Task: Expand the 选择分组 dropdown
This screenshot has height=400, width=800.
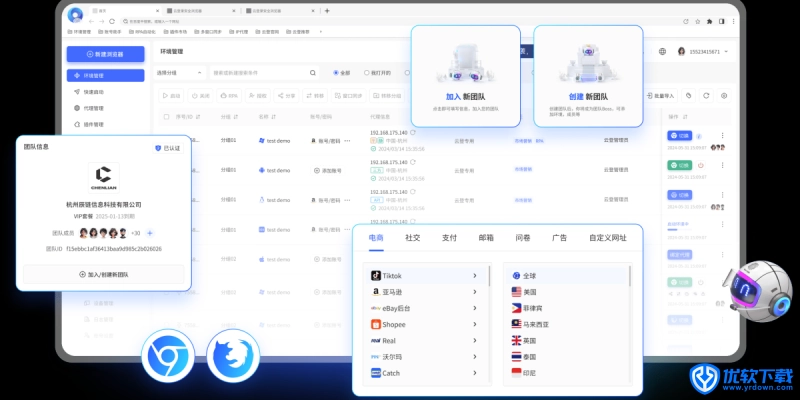Action: (180, 73)
